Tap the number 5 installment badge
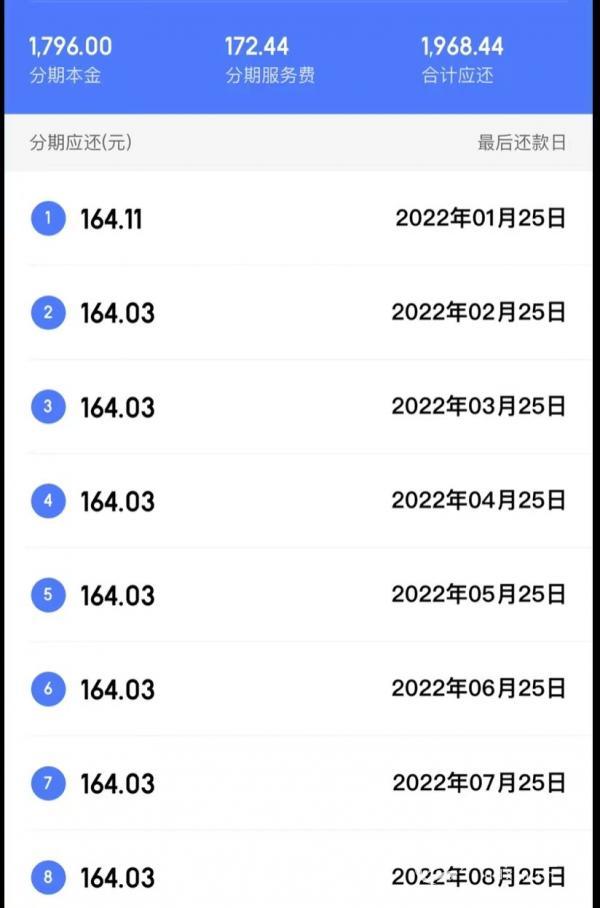Image resolution: width=600 pixels, height=908 pixels. point(48,595)
